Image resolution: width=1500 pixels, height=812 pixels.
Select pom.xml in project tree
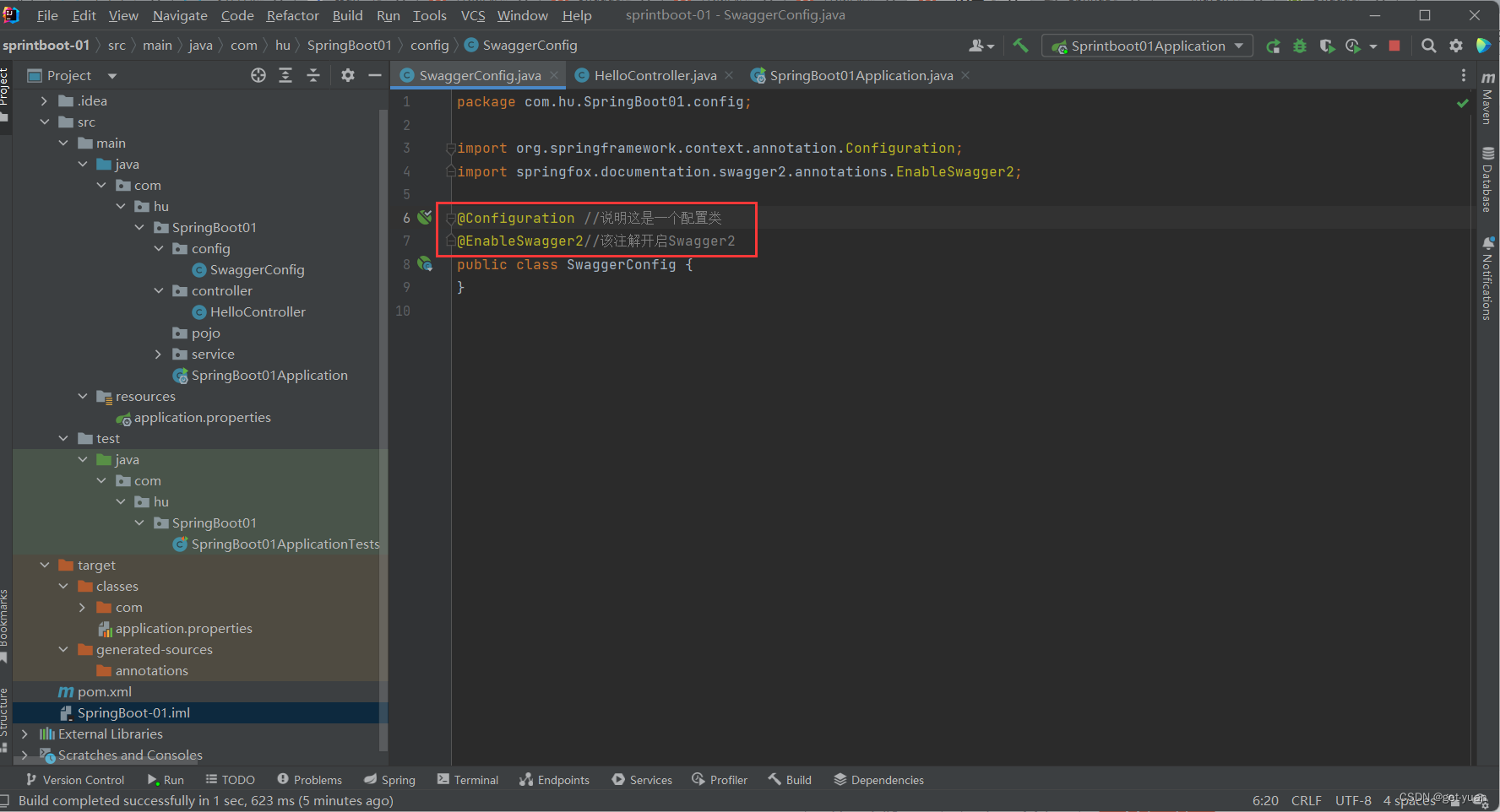click(x=105, y=692)
